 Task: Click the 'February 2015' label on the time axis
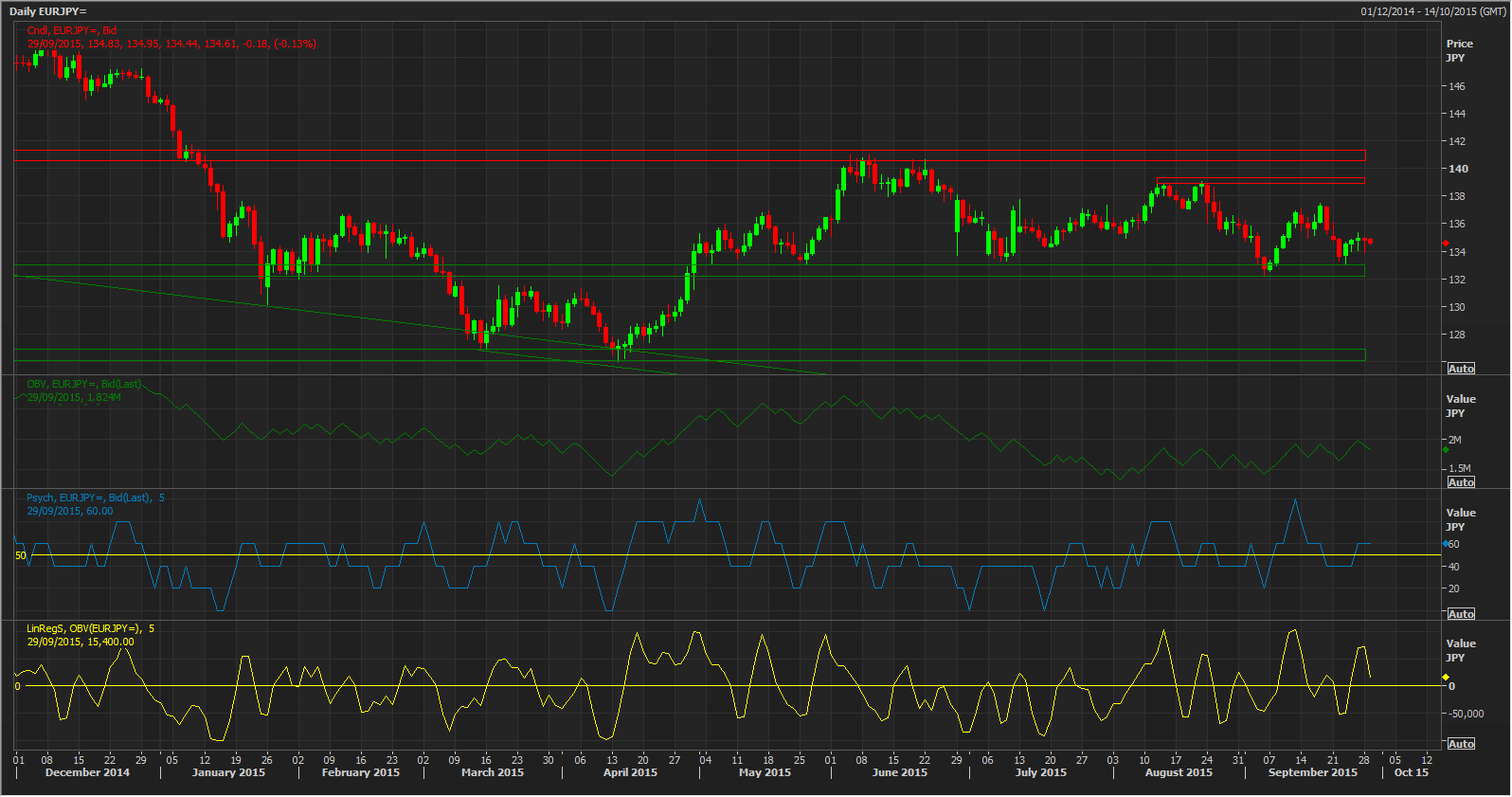pyautogui.click(x=361, y=772)
